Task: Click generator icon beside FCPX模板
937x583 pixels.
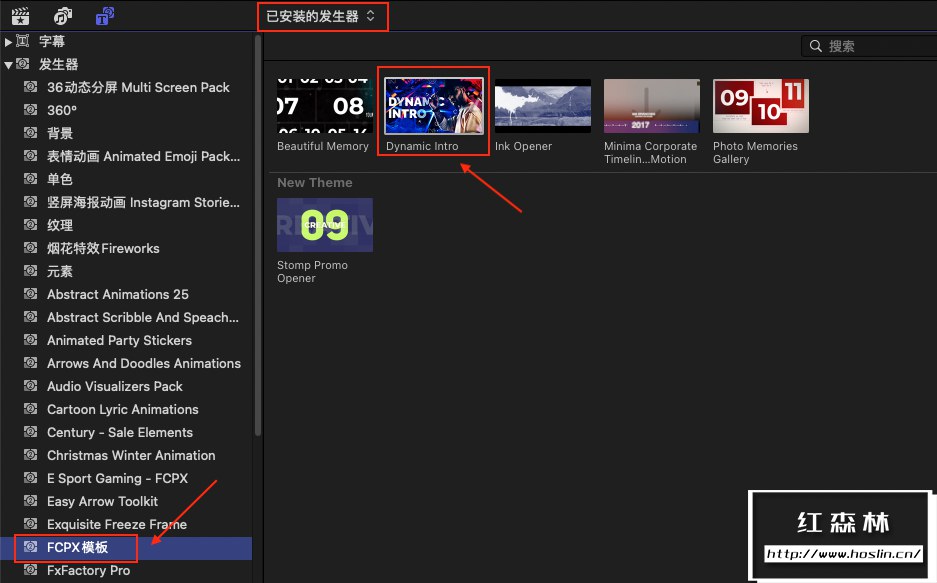Action: 30,546
